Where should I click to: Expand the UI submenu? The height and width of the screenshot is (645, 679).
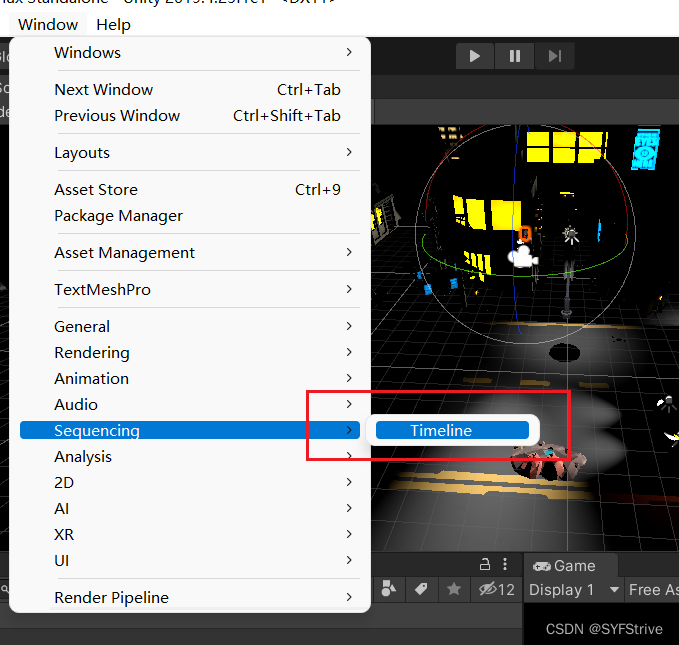[x=190, y=561]
